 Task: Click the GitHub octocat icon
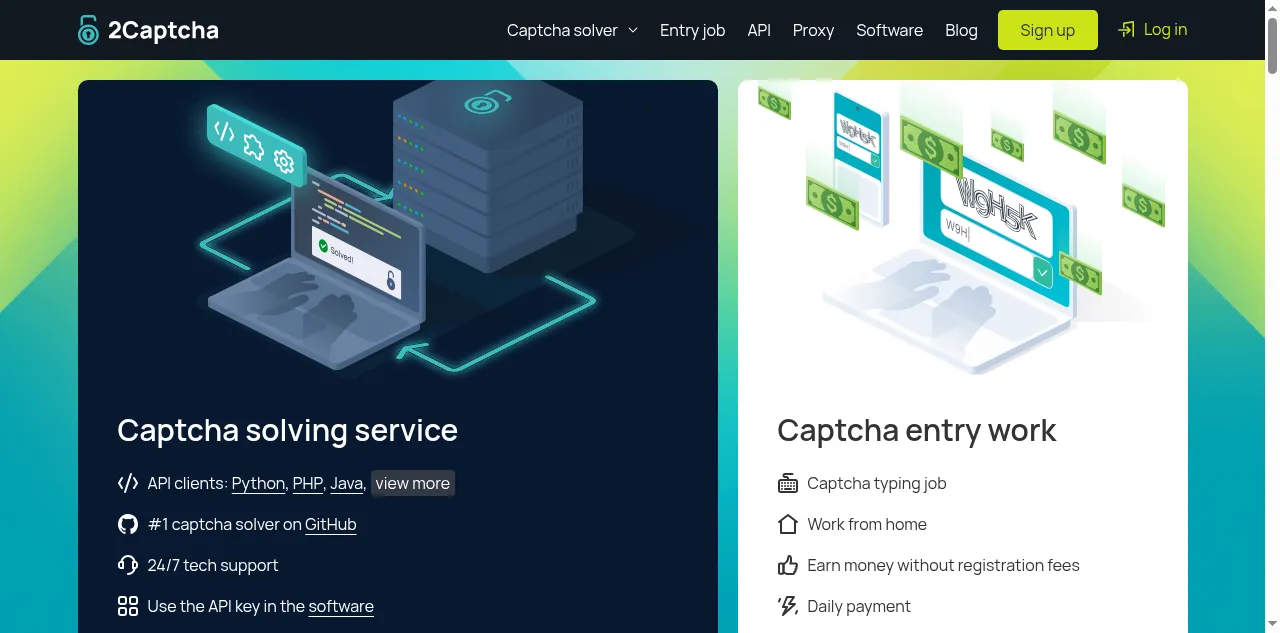(x=128, y=524)
